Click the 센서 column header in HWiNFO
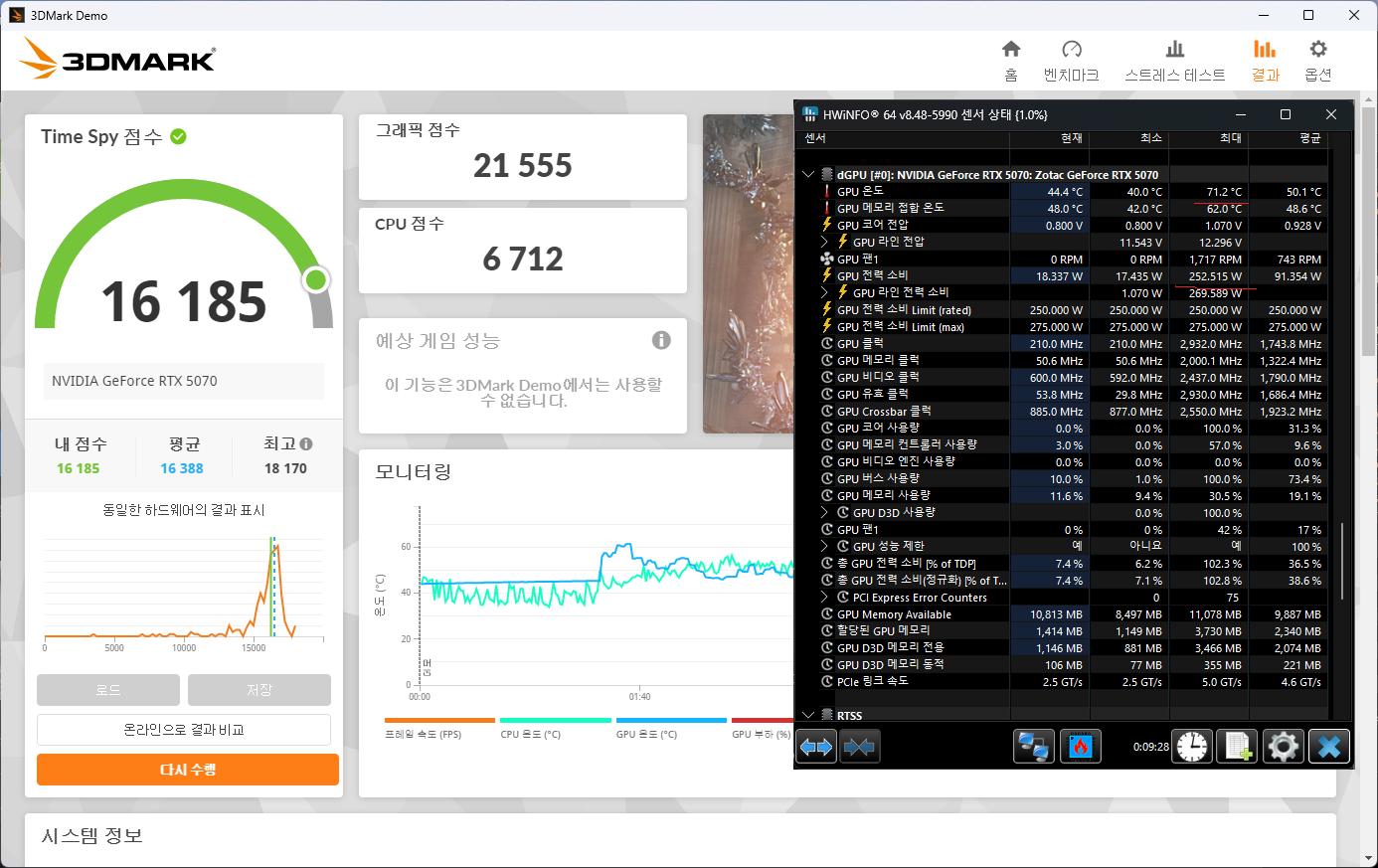Screen dimensions: 1378x868 (905, 138)
